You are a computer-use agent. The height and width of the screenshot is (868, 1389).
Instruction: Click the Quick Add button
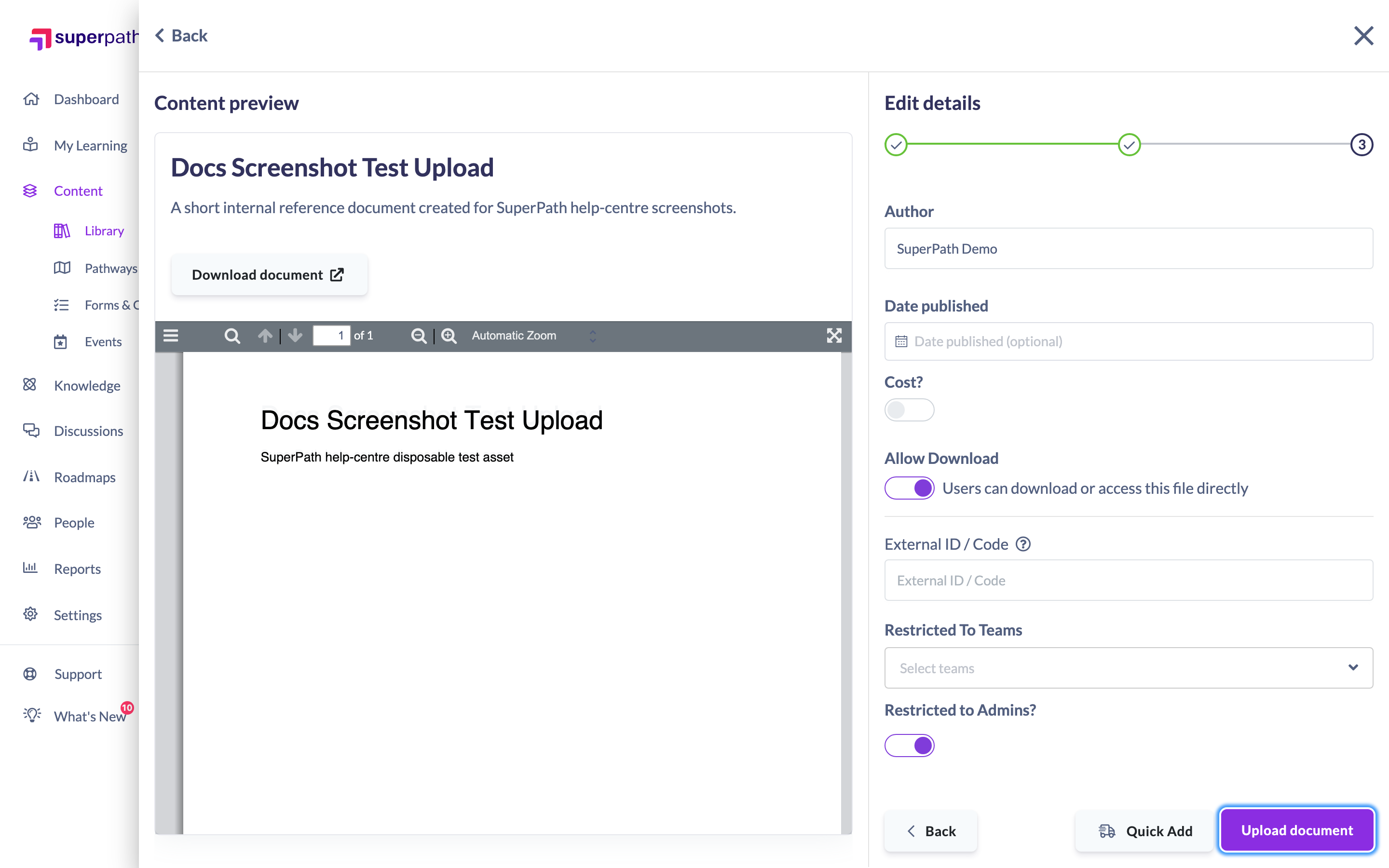click(1144, 831)
